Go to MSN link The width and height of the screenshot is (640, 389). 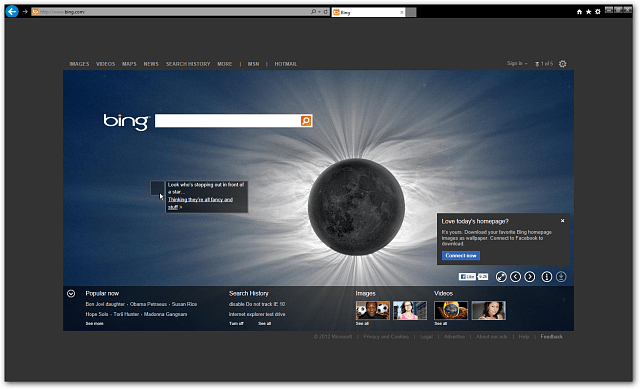253,64
